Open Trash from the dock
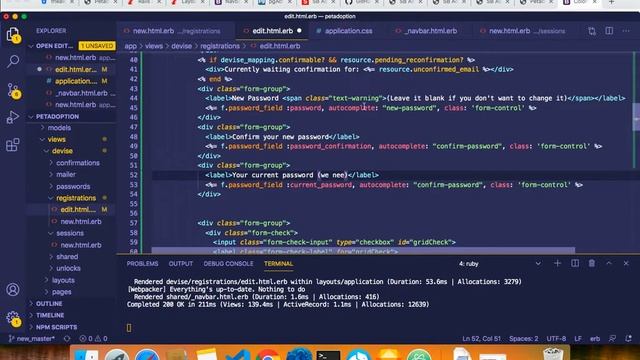Viewport: 640px width, 360px height. pyautogui.click(x=553, y=354)
